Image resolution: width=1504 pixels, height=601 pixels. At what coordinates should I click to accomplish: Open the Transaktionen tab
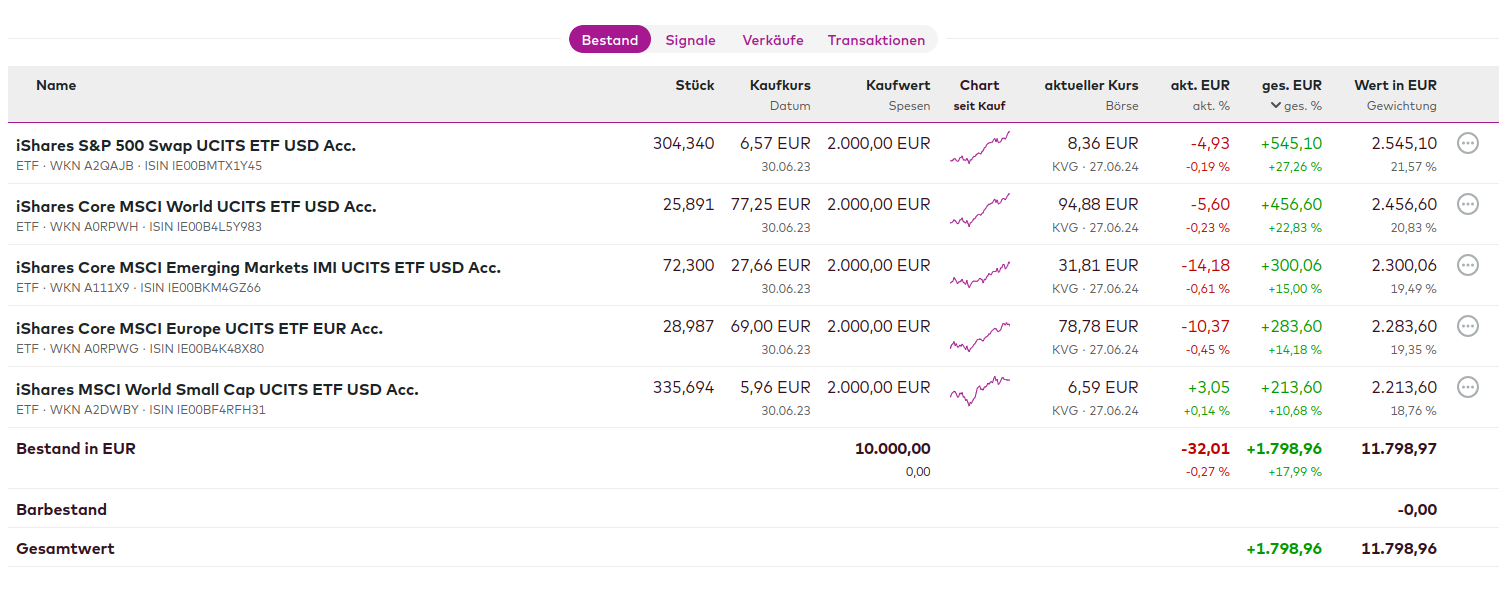(876, 40)
